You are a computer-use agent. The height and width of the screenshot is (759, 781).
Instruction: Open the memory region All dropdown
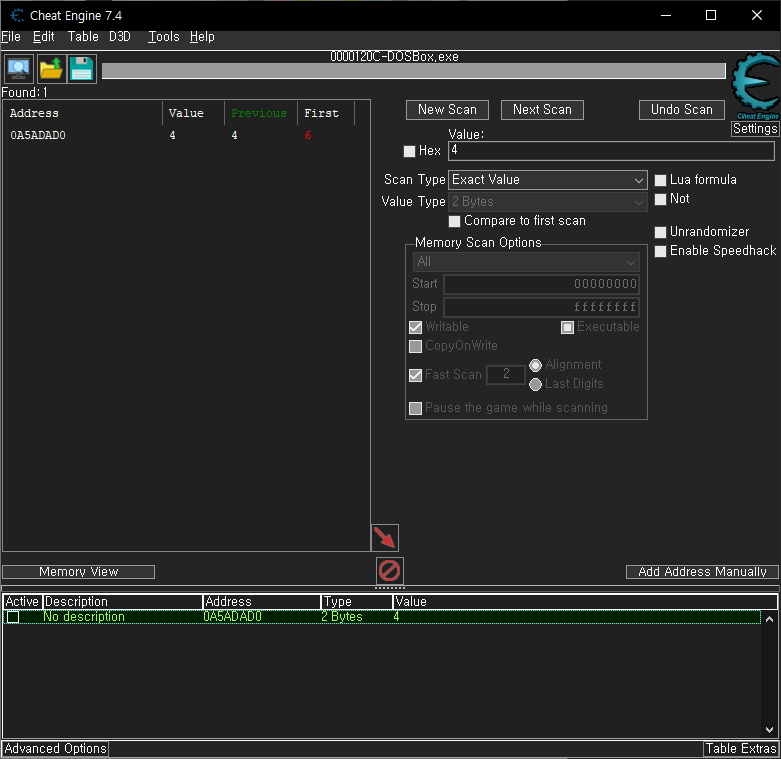(x=526, y=262)
